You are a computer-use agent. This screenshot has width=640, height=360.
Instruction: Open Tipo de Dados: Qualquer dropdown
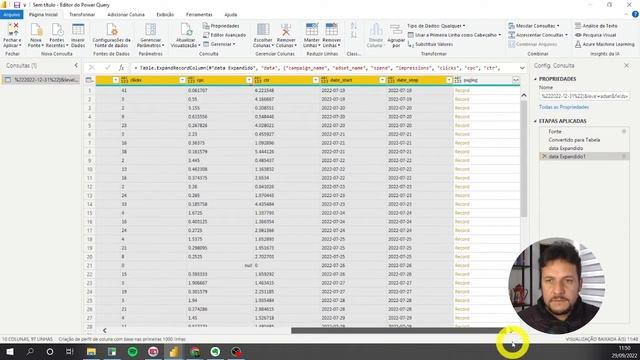[436, 26]
